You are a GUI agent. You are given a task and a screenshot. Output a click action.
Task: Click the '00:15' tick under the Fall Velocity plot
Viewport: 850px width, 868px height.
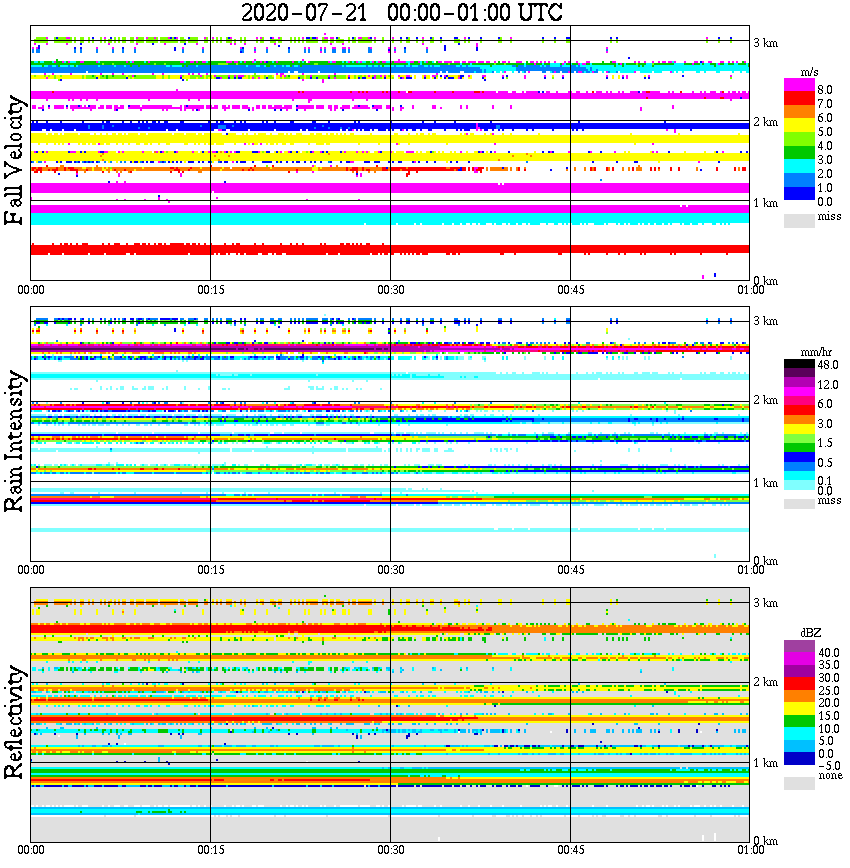point(211,290)
